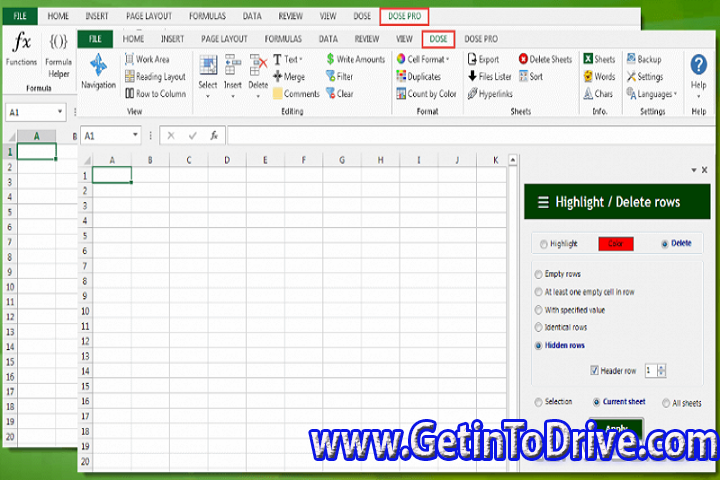720x480 pixels.
Task: Open PAGE LAYOUT tab in back window
Action: [x=149, y=16]
